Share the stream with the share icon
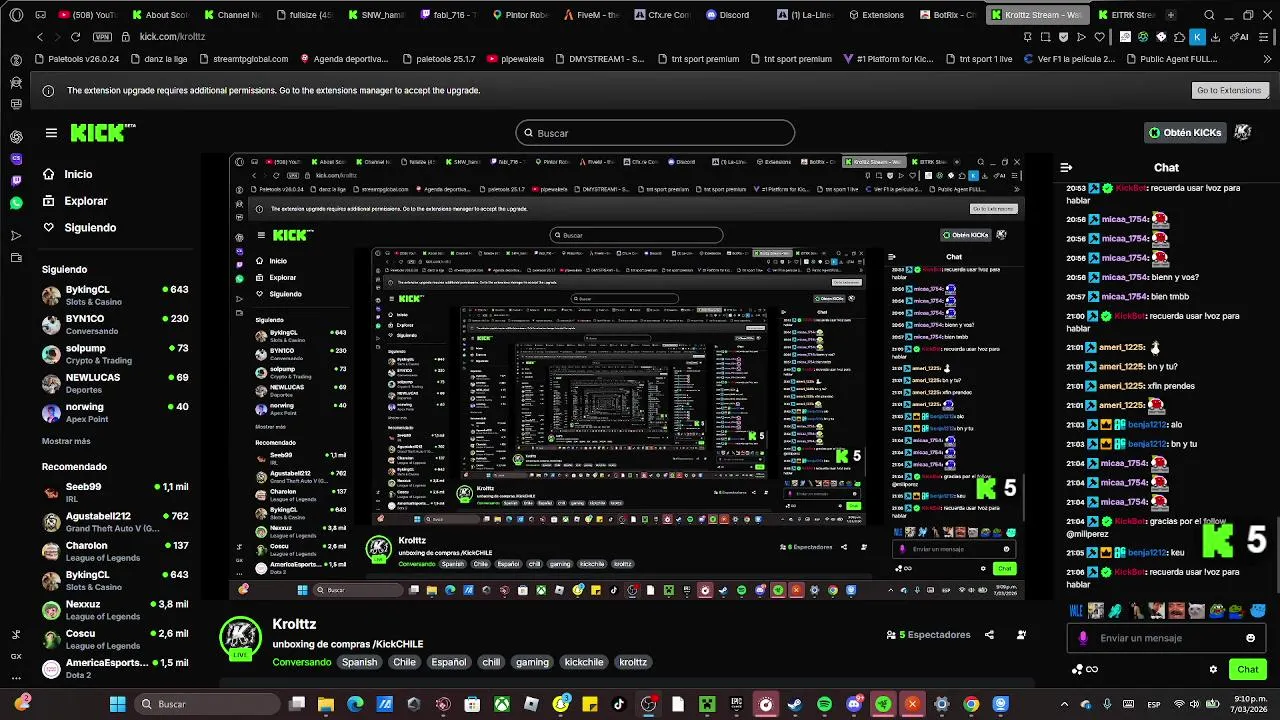This screenshot has width=1280, height=720. (989, 635)
